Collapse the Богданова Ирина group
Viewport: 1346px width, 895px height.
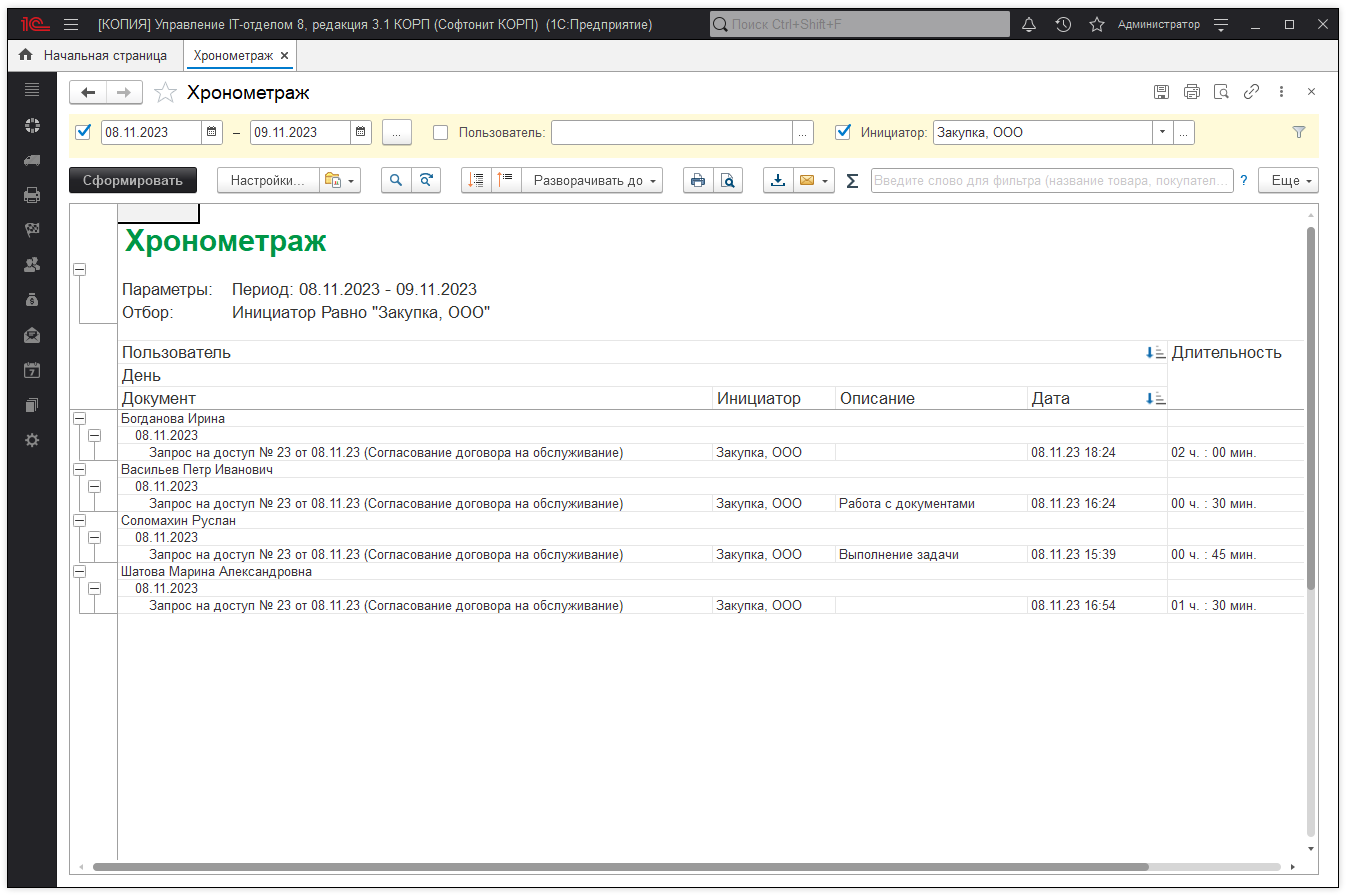click(80, 419)
